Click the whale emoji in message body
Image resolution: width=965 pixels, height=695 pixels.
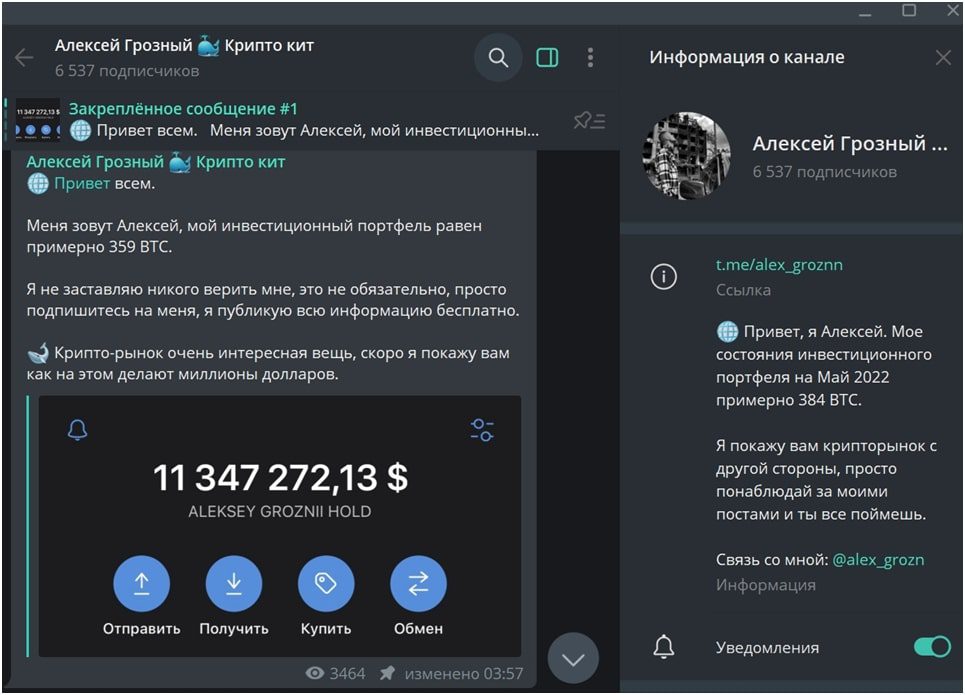38,353
